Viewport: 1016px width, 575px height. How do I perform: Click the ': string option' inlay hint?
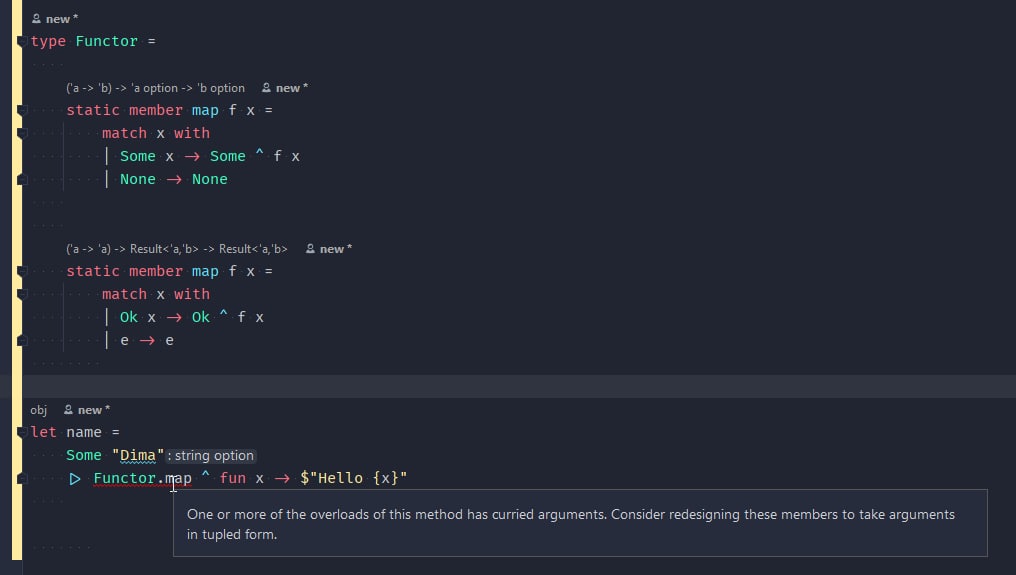click(211, 456)
